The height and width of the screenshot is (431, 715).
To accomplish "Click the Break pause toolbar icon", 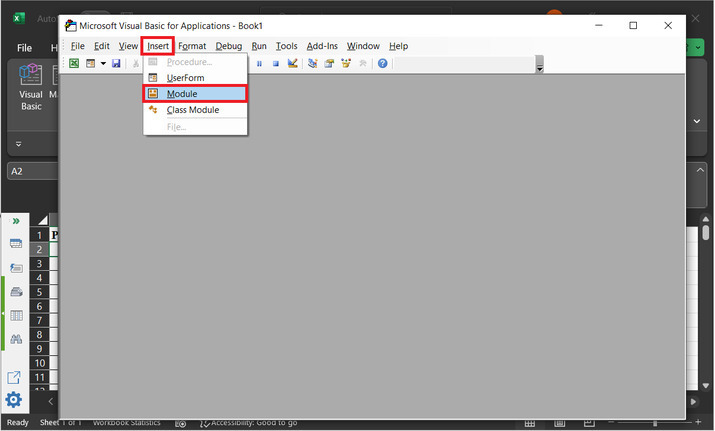I will tap(259, 64).
